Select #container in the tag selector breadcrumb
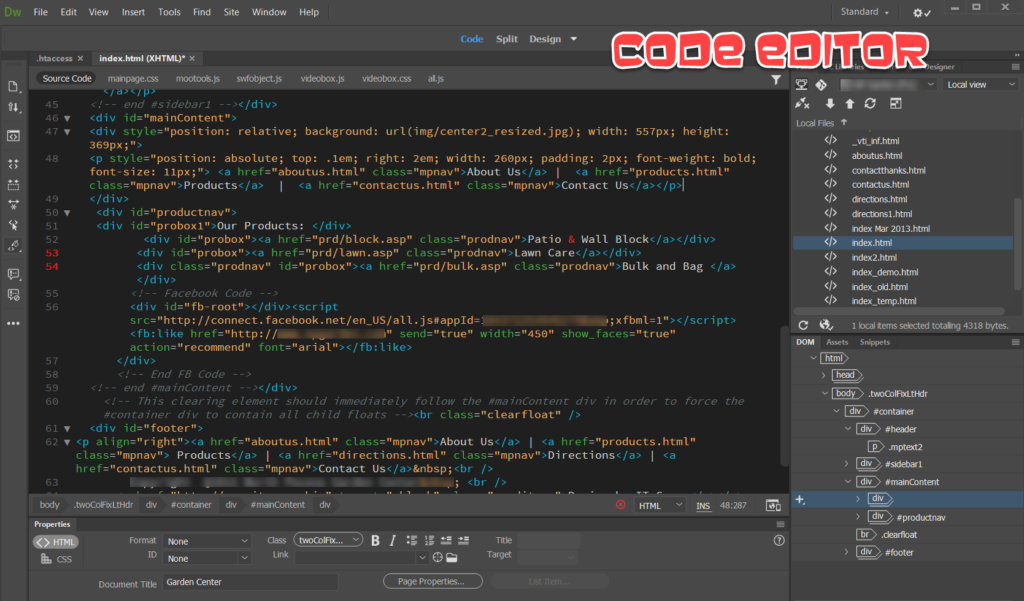This screenshot has width=1024, height=601. click(191, 505)
